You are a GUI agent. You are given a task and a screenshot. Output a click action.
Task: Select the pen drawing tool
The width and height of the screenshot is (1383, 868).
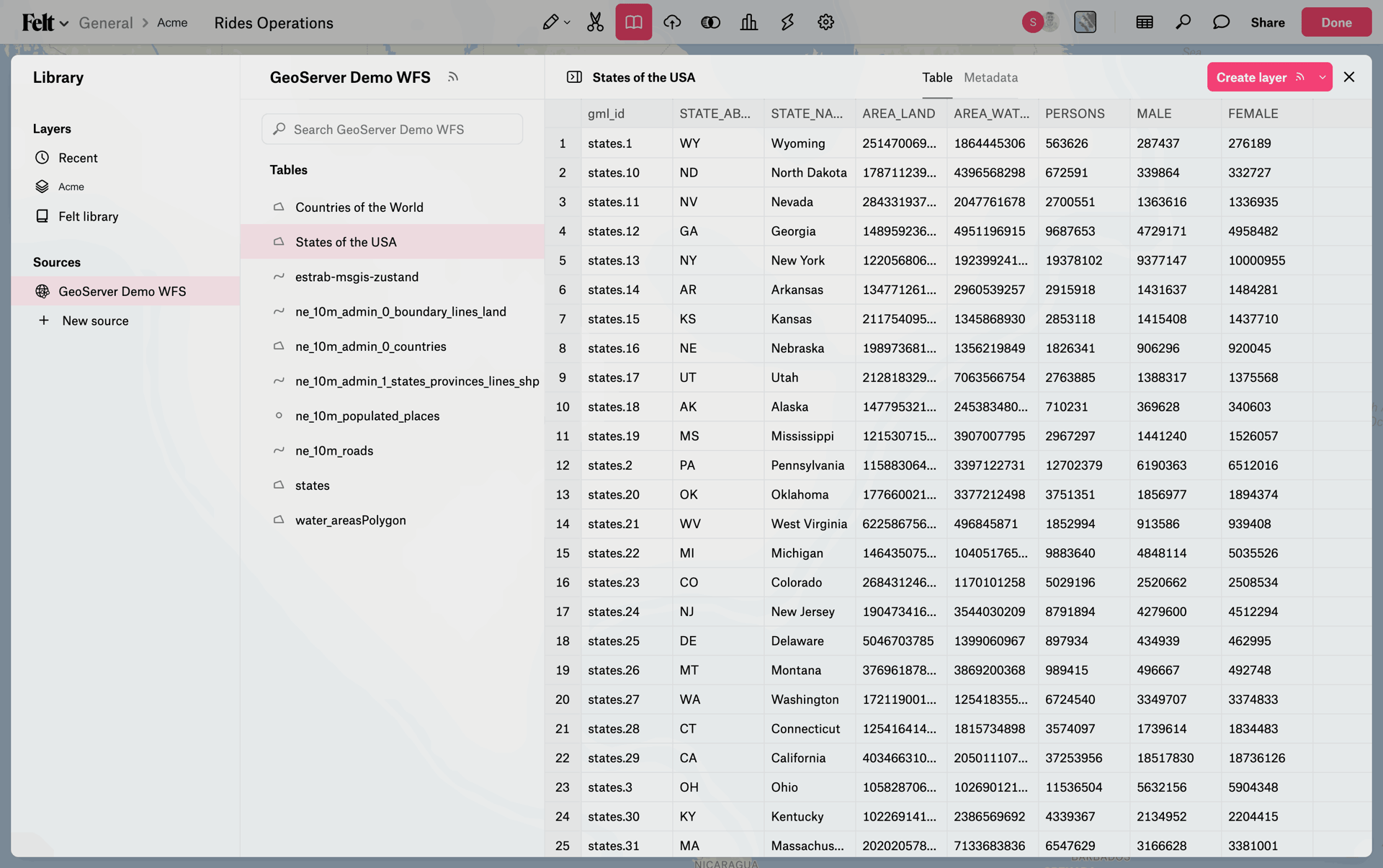(x=550, y=22)
